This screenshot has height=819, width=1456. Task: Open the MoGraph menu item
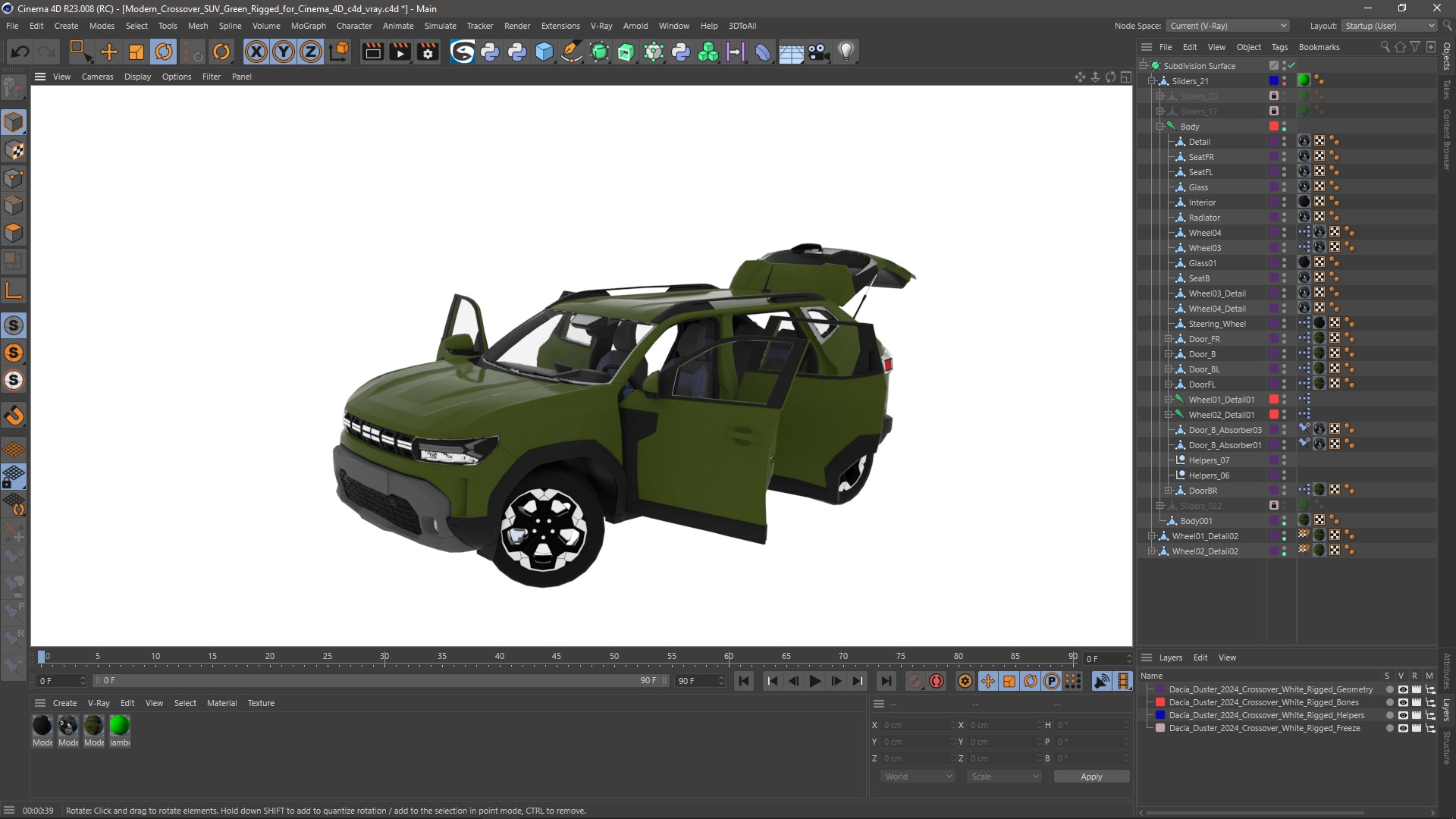click(306, 25)
